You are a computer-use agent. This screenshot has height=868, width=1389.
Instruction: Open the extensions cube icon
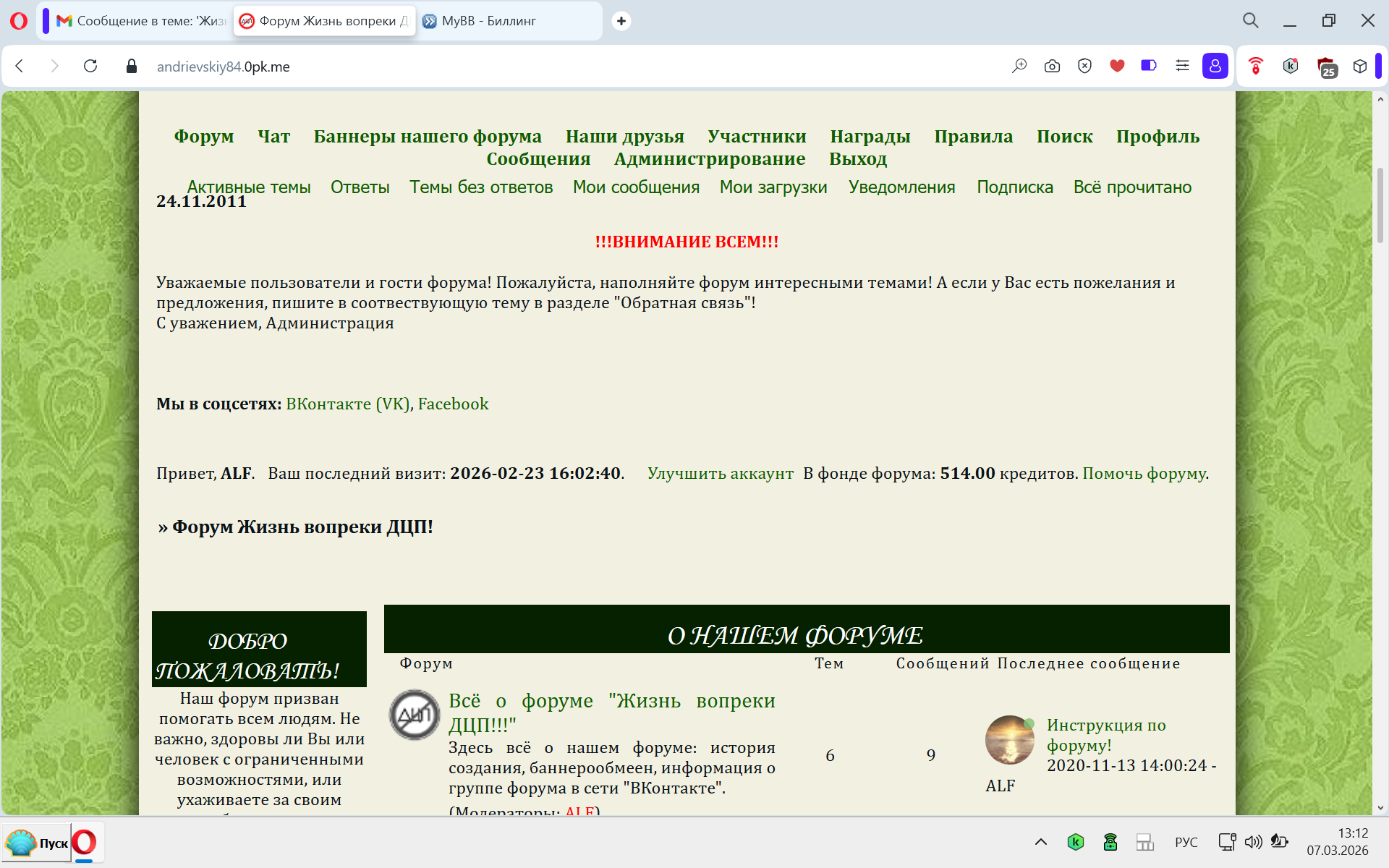(1360, 66)
